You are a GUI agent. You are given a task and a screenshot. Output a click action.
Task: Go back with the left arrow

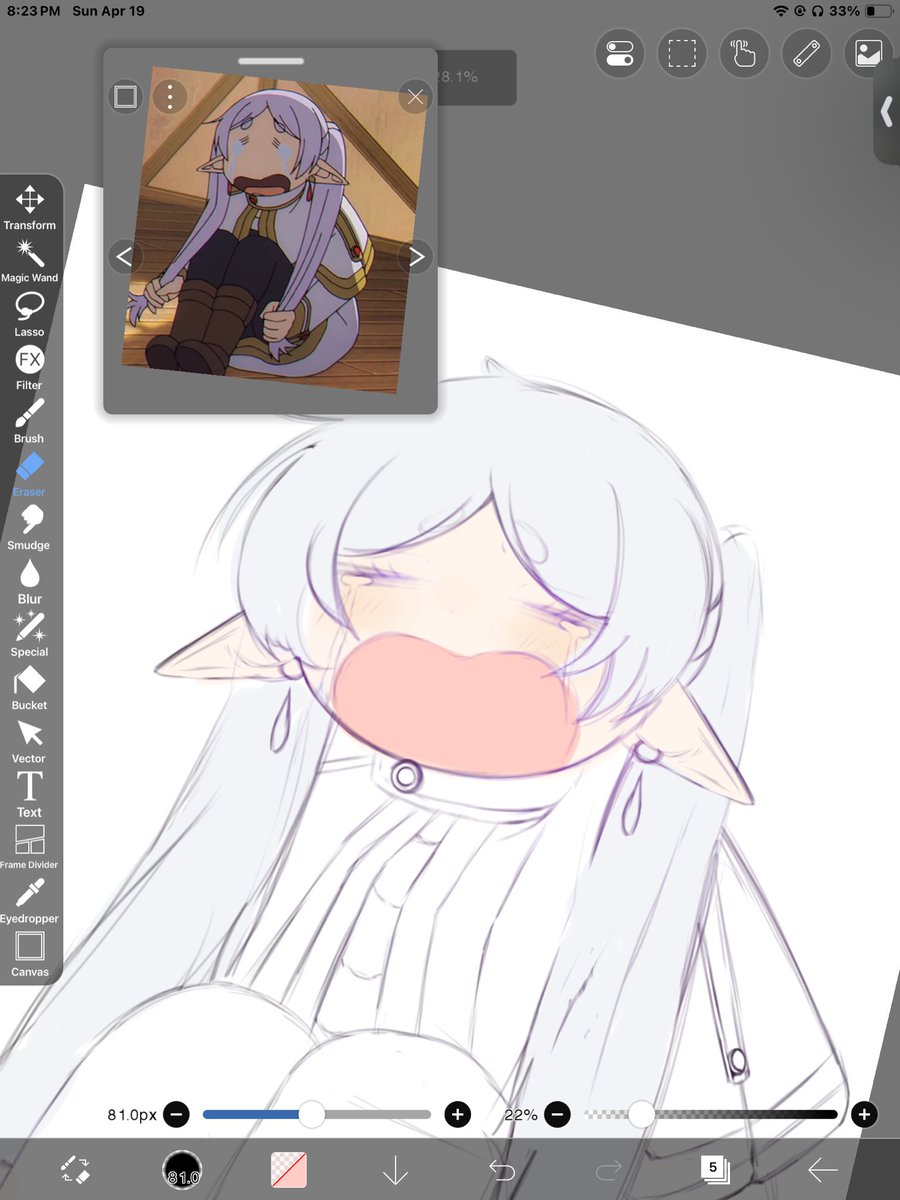(x=822, y=1169)
